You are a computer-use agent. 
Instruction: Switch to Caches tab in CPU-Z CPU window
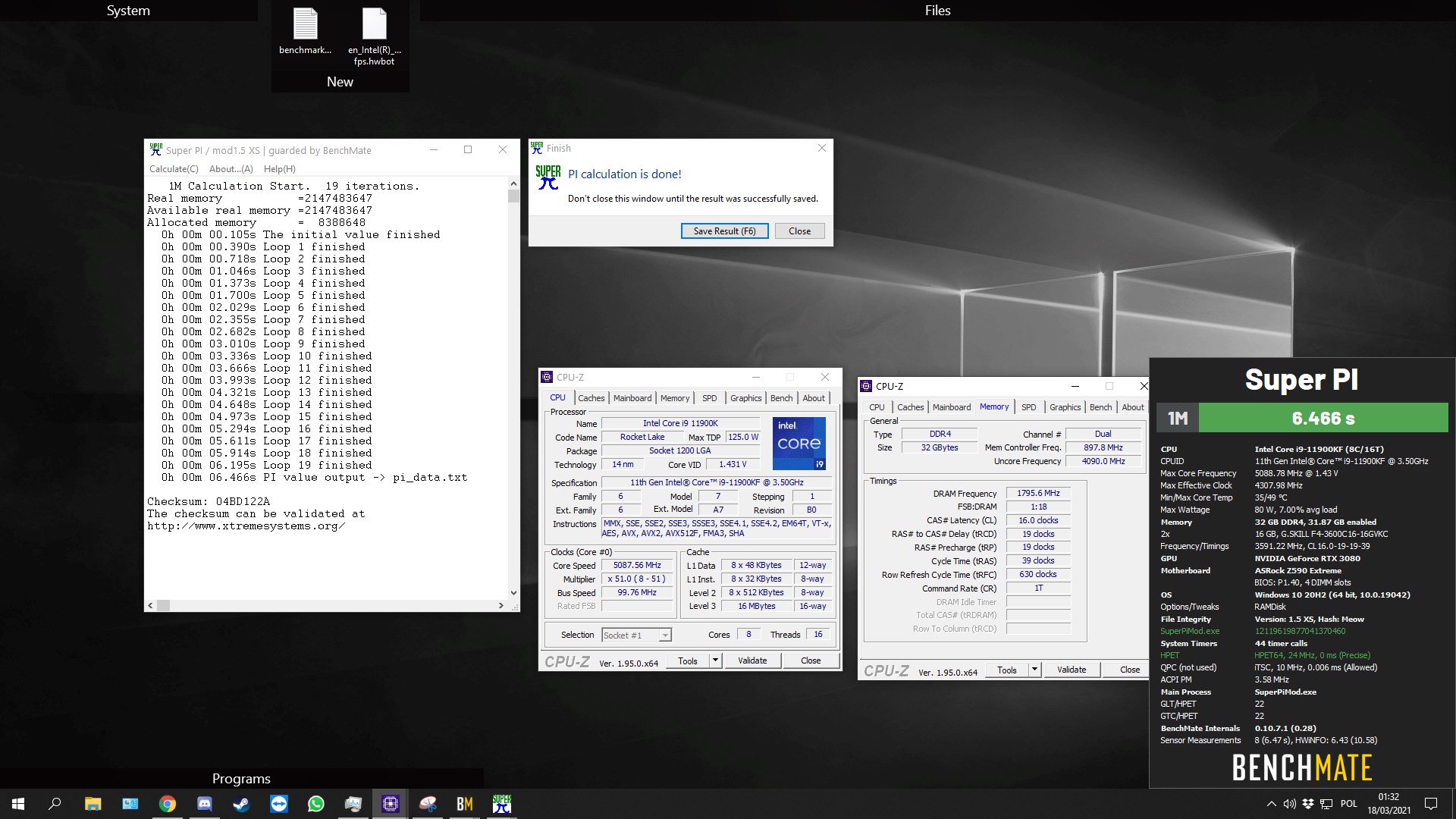pyautogui.click(x=591, y=398)
